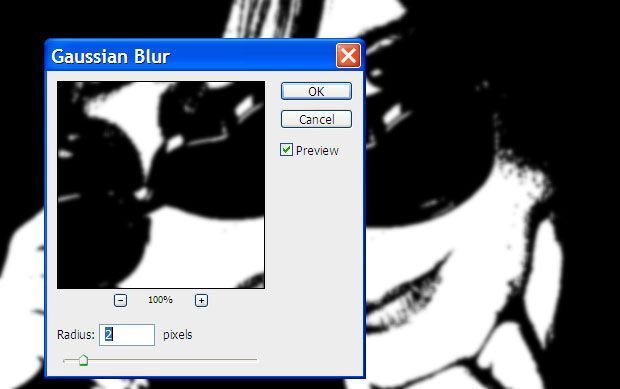Screen dimensions: 620x389
Task: Close the Gaussian Blur dialog with the X
Action: [348, 56]
